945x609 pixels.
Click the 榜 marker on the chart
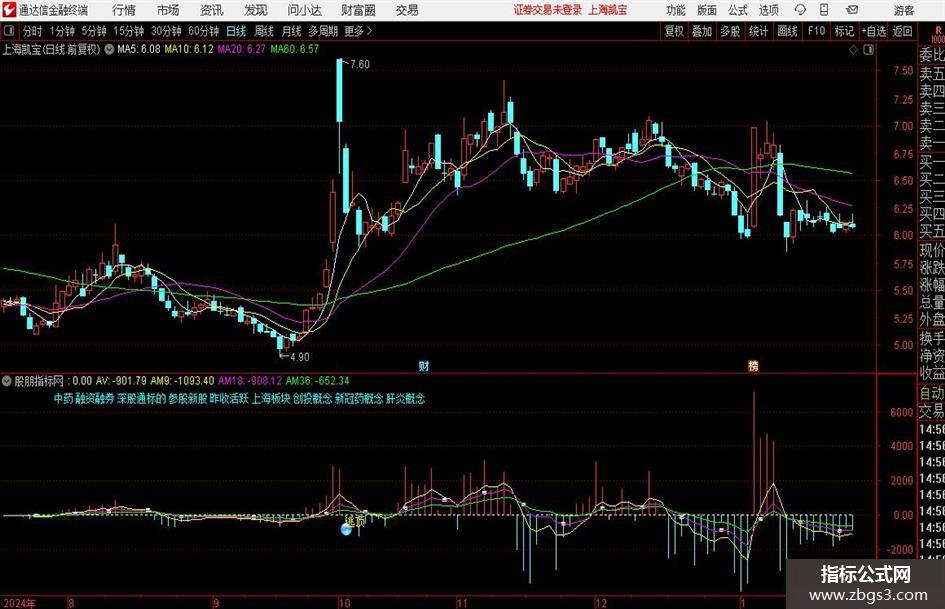(x=753, y=365)
